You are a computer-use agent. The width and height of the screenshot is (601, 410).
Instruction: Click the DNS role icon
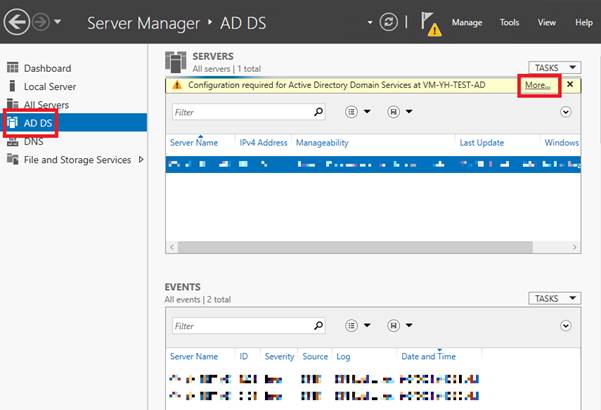click(12, 141)
